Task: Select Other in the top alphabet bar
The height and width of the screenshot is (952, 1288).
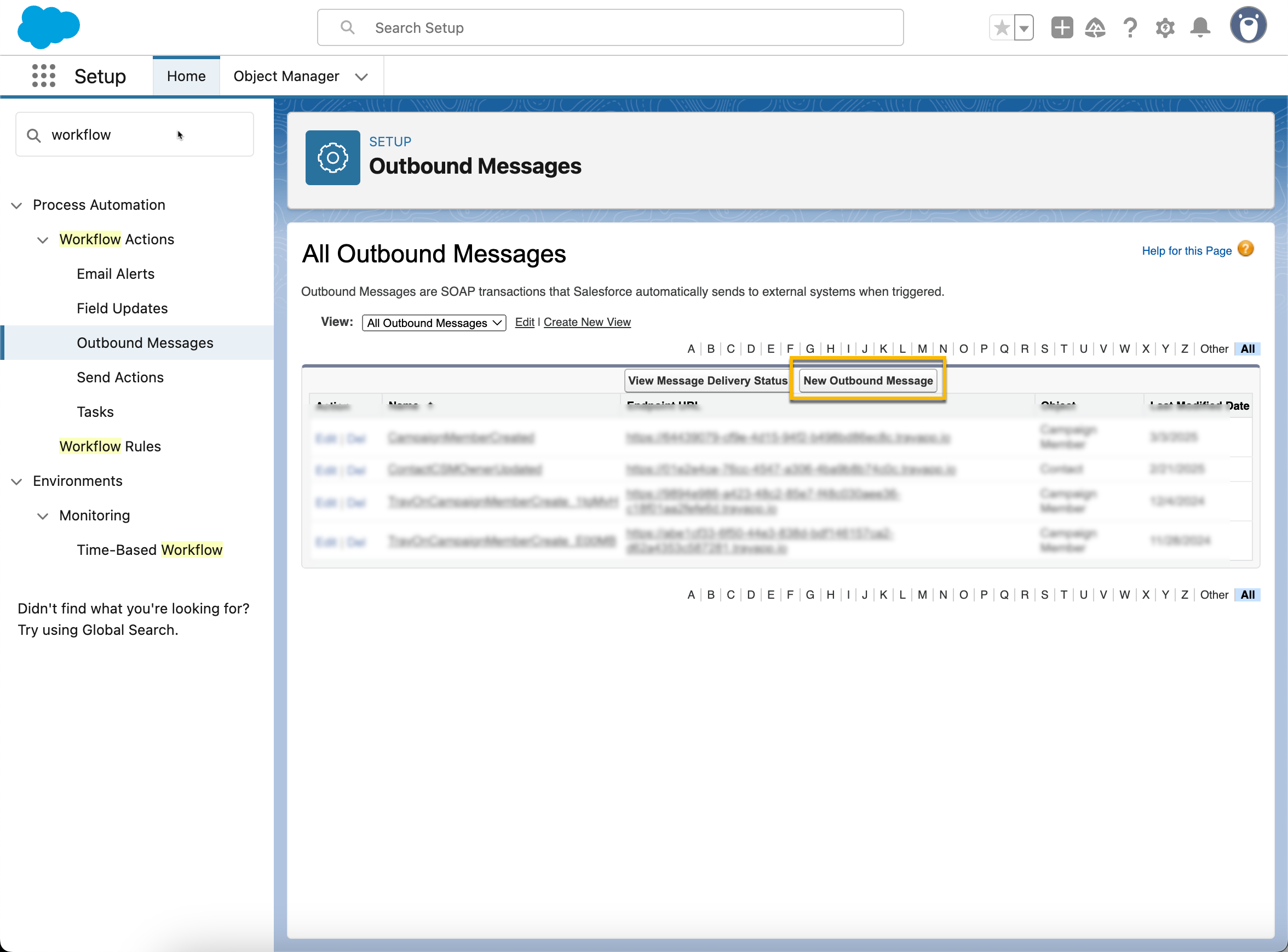Action: click(x=1214, y=348)
